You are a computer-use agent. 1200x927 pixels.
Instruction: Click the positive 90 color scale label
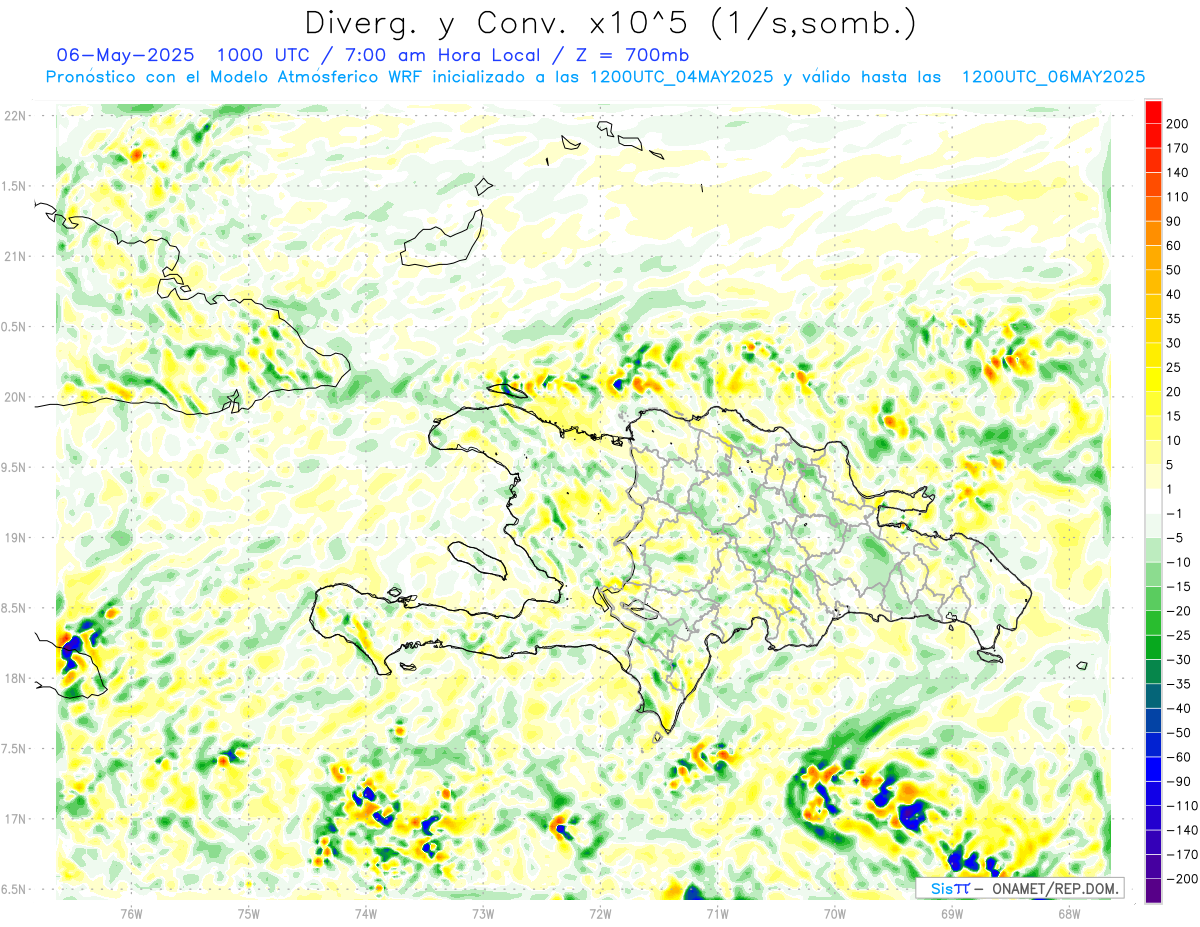click(1174, 221)
